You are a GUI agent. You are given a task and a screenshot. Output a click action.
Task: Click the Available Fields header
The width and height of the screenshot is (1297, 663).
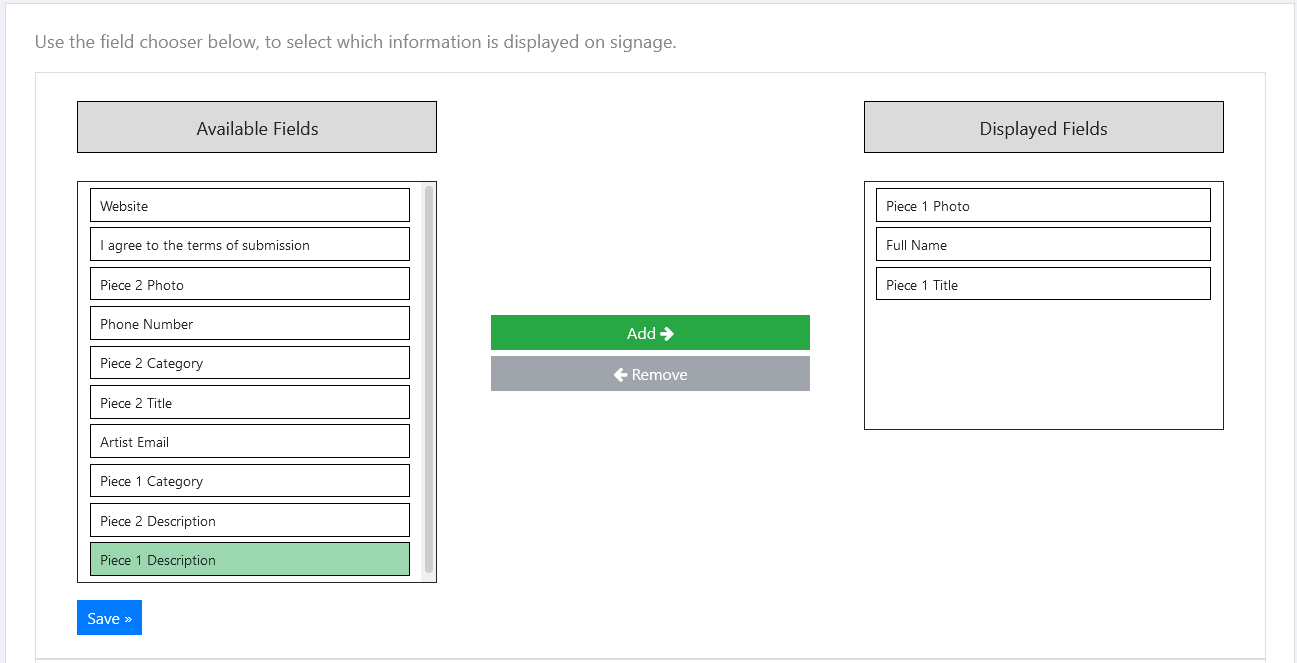257,127
